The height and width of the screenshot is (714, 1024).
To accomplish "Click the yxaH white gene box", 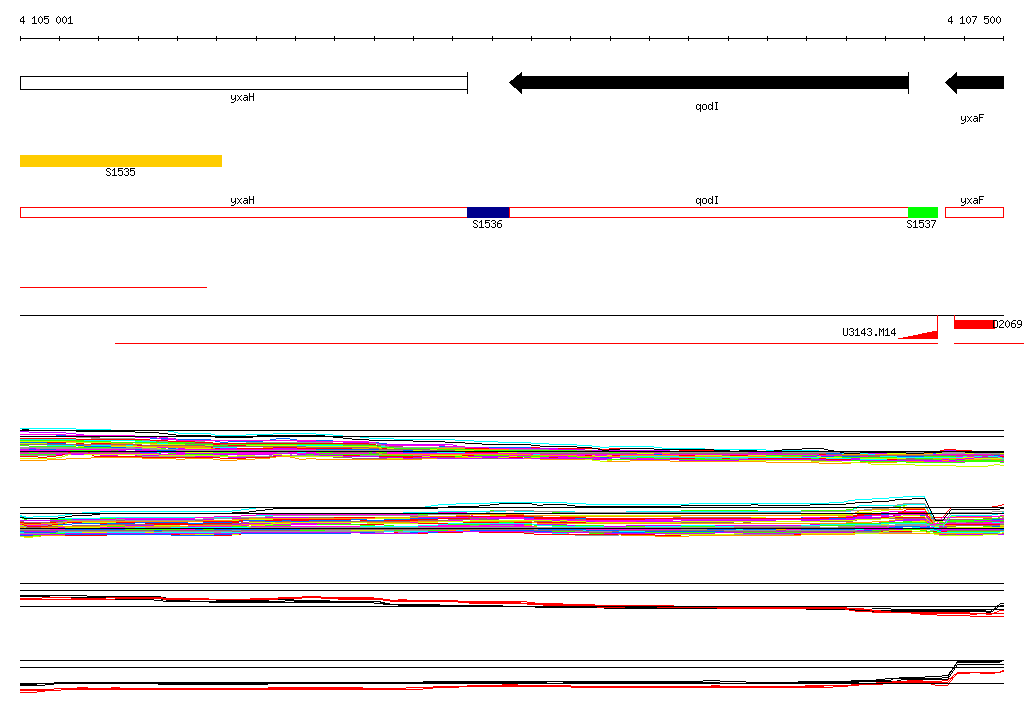I will point(244,83).
